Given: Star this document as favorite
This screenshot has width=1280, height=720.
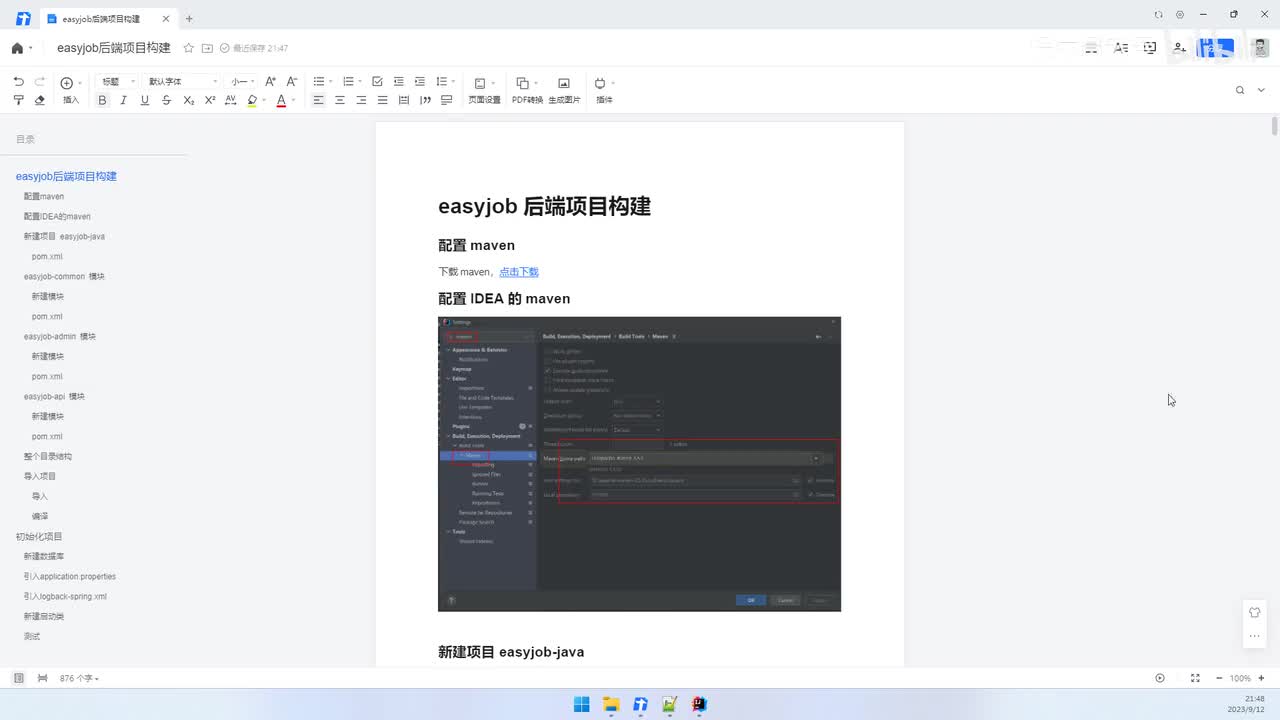Looking at the screenshot, I should tap(188, 48).
